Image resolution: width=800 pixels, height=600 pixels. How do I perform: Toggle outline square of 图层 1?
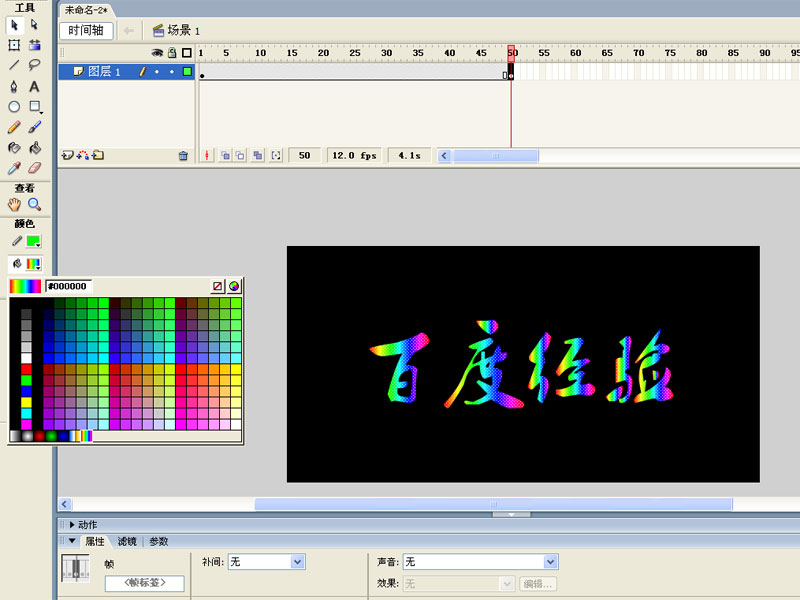pos(187,72)
